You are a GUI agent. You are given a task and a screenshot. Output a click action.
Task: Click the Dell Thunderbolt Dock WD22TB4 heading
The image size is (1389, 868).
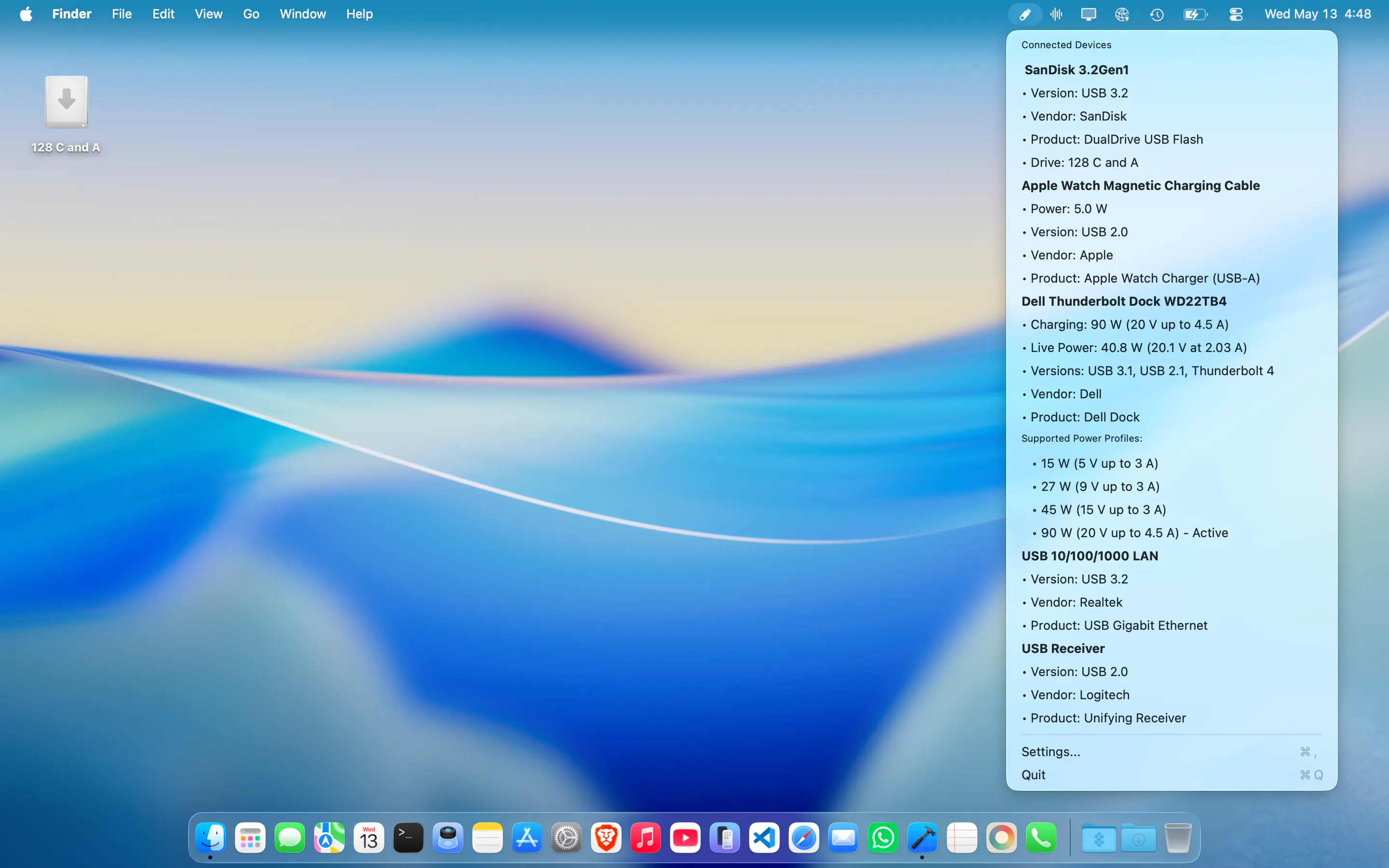tap(1124, 301)
